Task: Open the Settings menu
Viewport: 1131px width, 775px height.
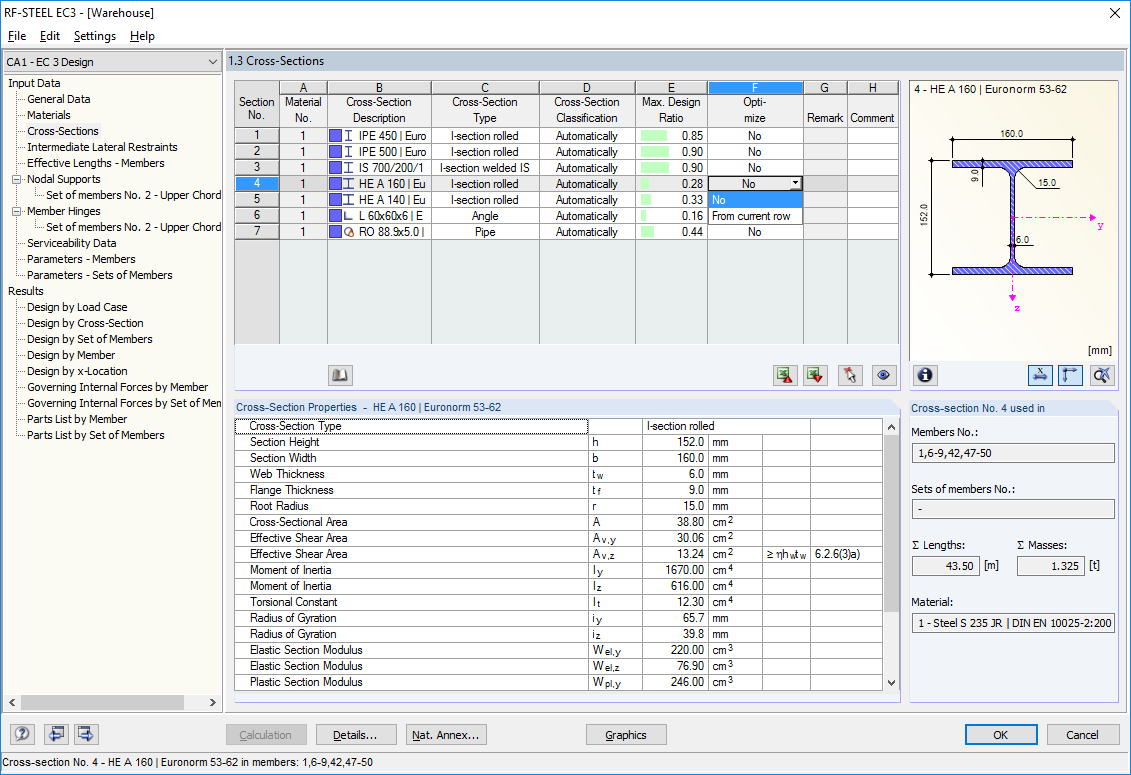Action: click(94, 36)
